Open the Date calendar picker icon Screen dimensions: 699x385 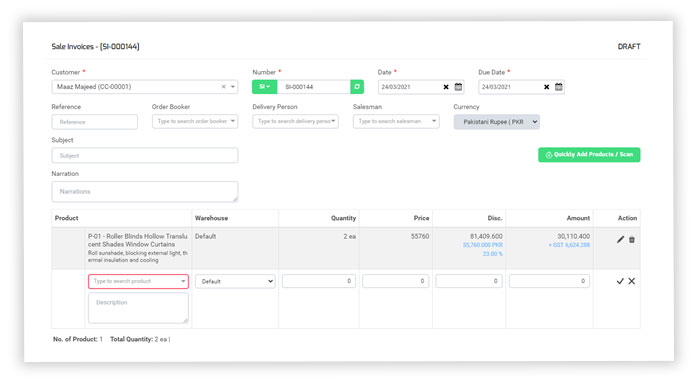pos(458,87)
